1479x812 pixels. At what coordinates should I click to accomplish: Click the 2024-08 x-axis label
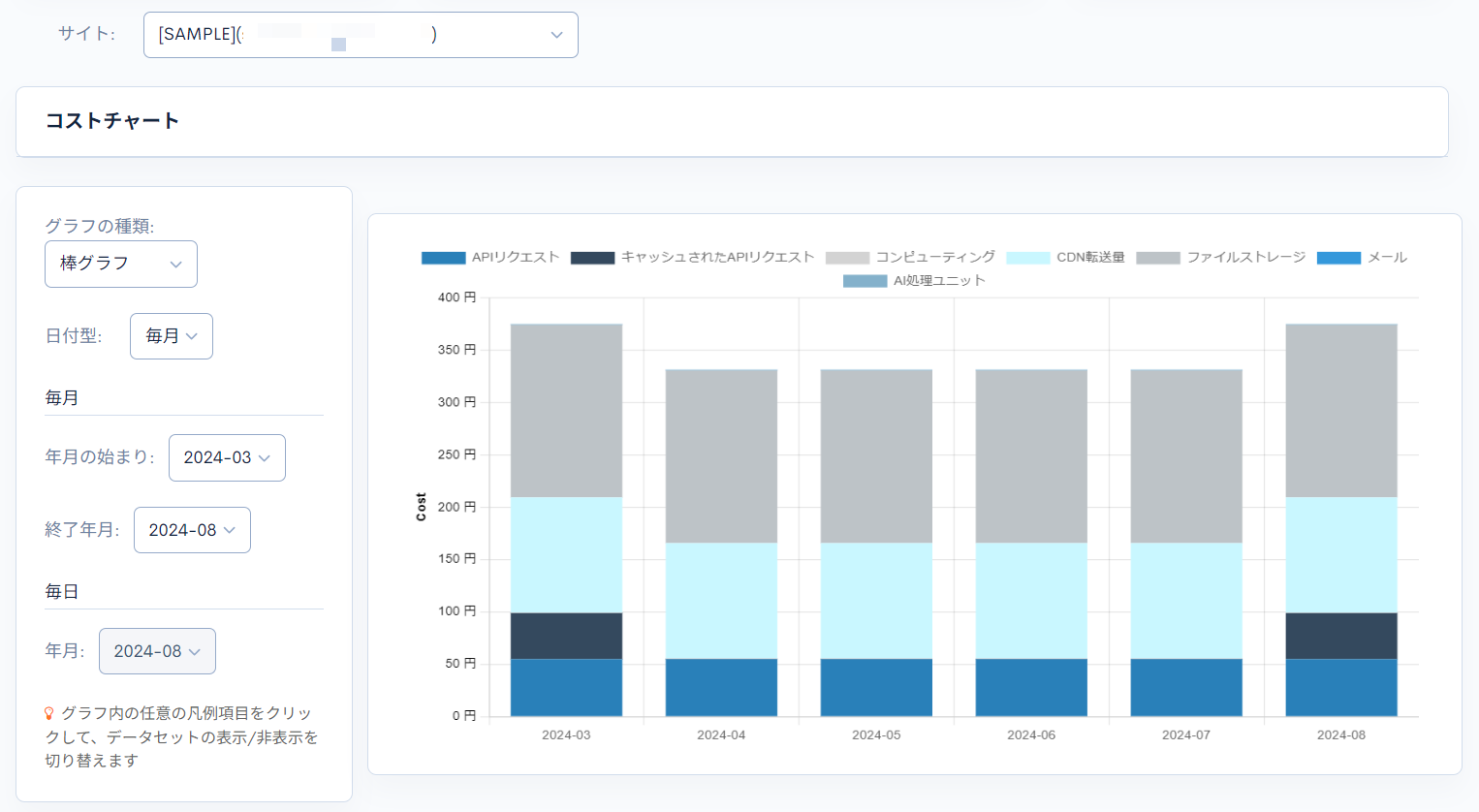point(1341,735)
